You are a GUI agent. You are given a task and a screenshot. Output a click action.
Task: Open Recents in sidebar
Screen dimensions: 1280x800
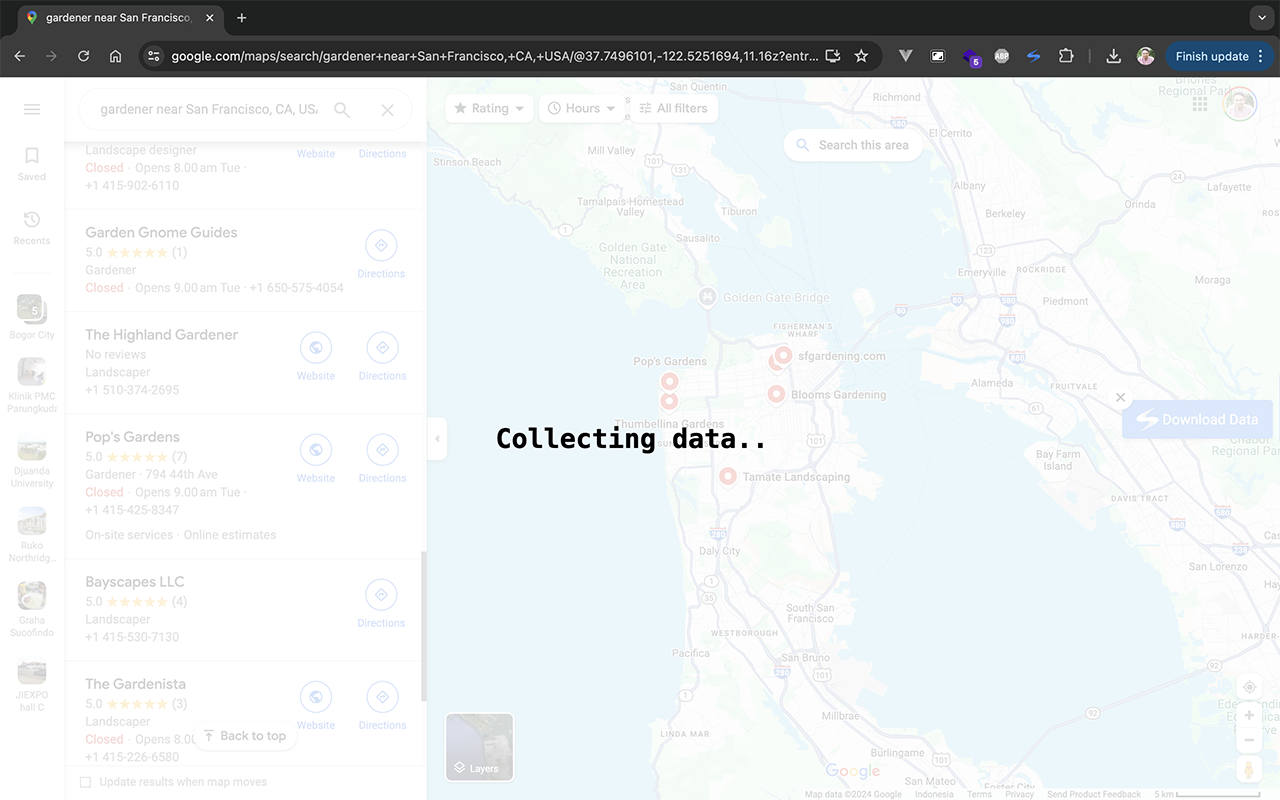(x=32, y=227)
